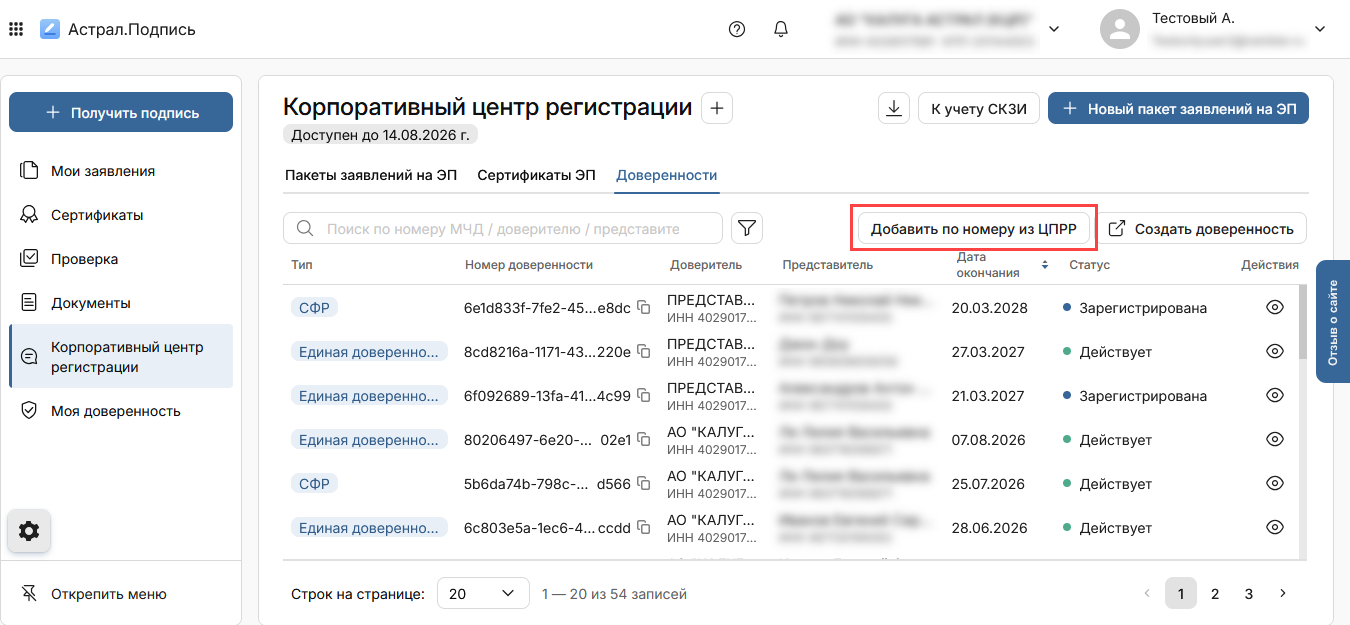Click the download icon button

click(893, 109)
